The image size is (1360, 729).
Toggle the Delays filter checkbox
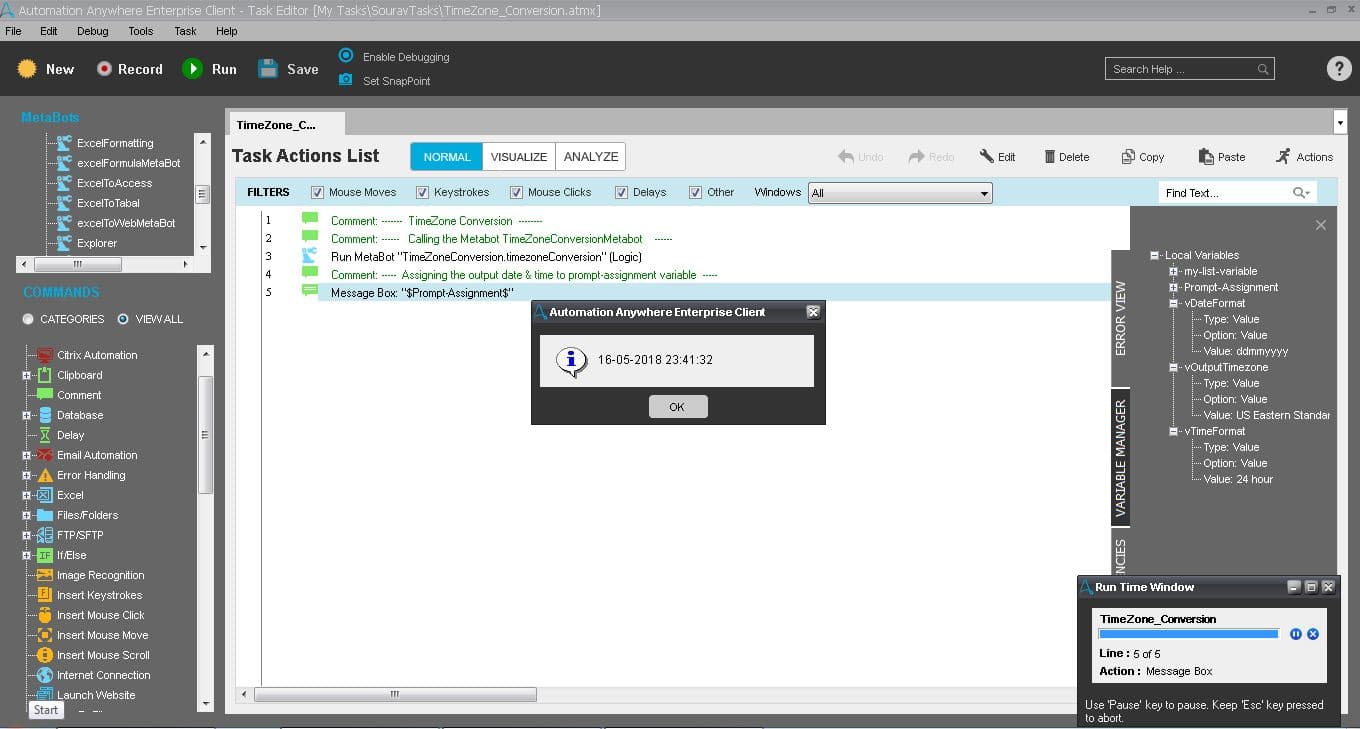[x=621, y=192]
